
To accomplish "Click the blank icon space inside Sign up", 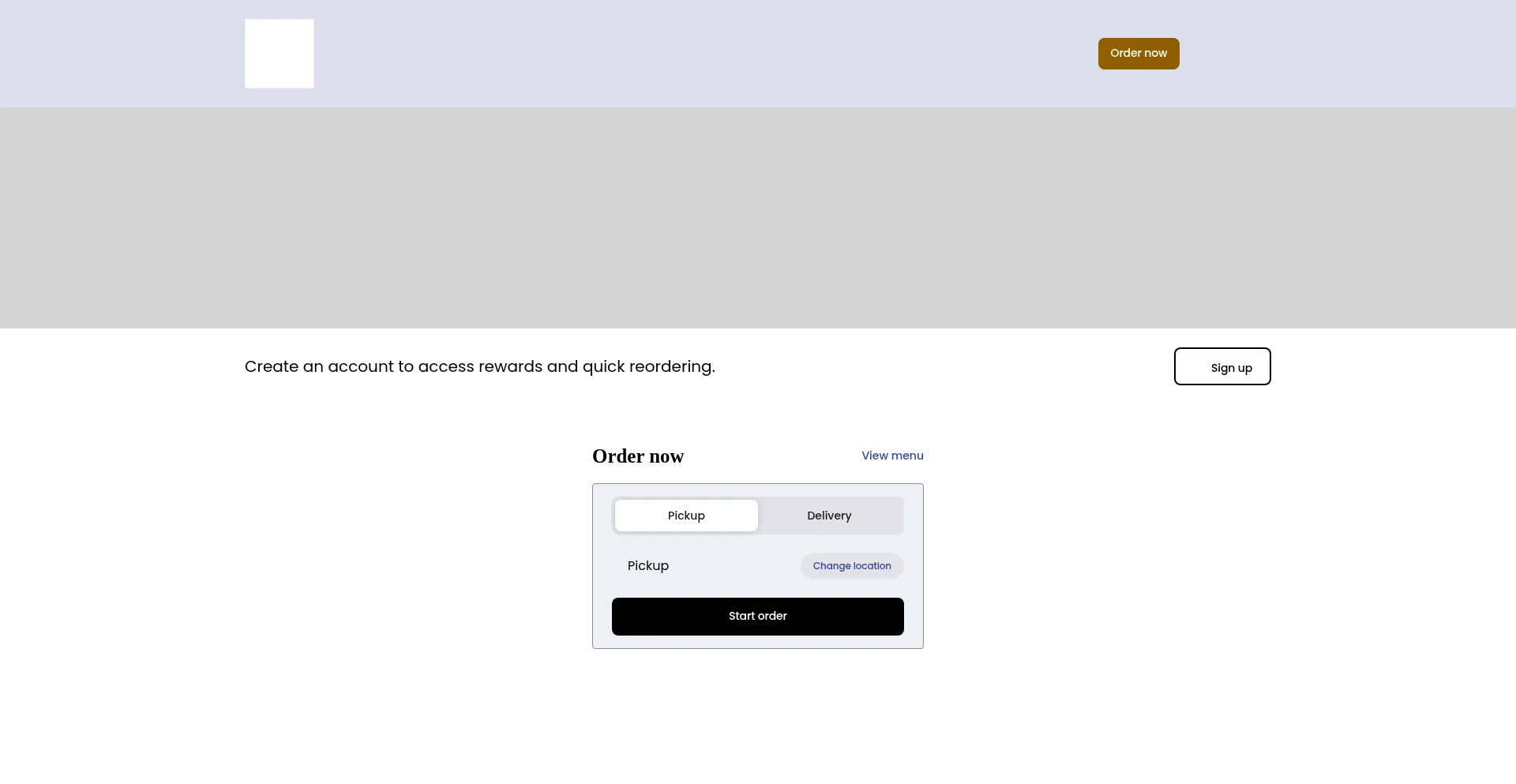I will pyautogui.click(x=1194, y=367).
